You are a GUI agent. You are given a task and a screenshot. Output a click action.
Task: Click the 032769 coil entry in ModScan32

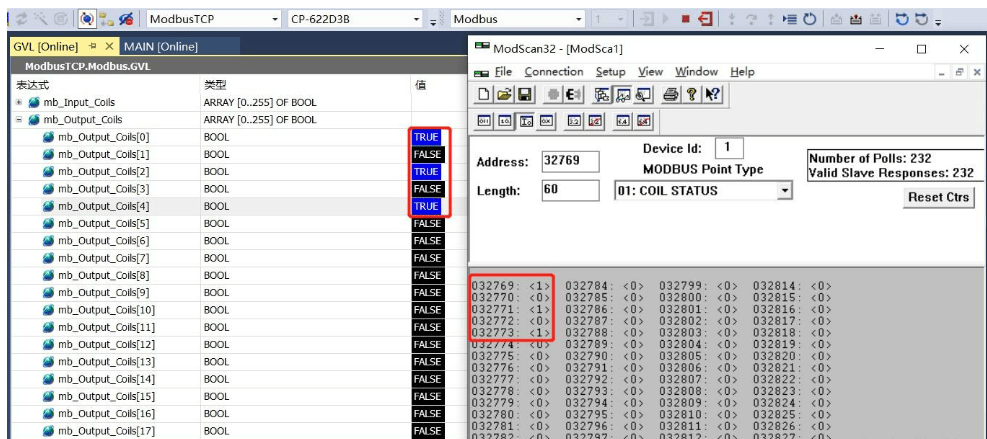coord(511,286)
